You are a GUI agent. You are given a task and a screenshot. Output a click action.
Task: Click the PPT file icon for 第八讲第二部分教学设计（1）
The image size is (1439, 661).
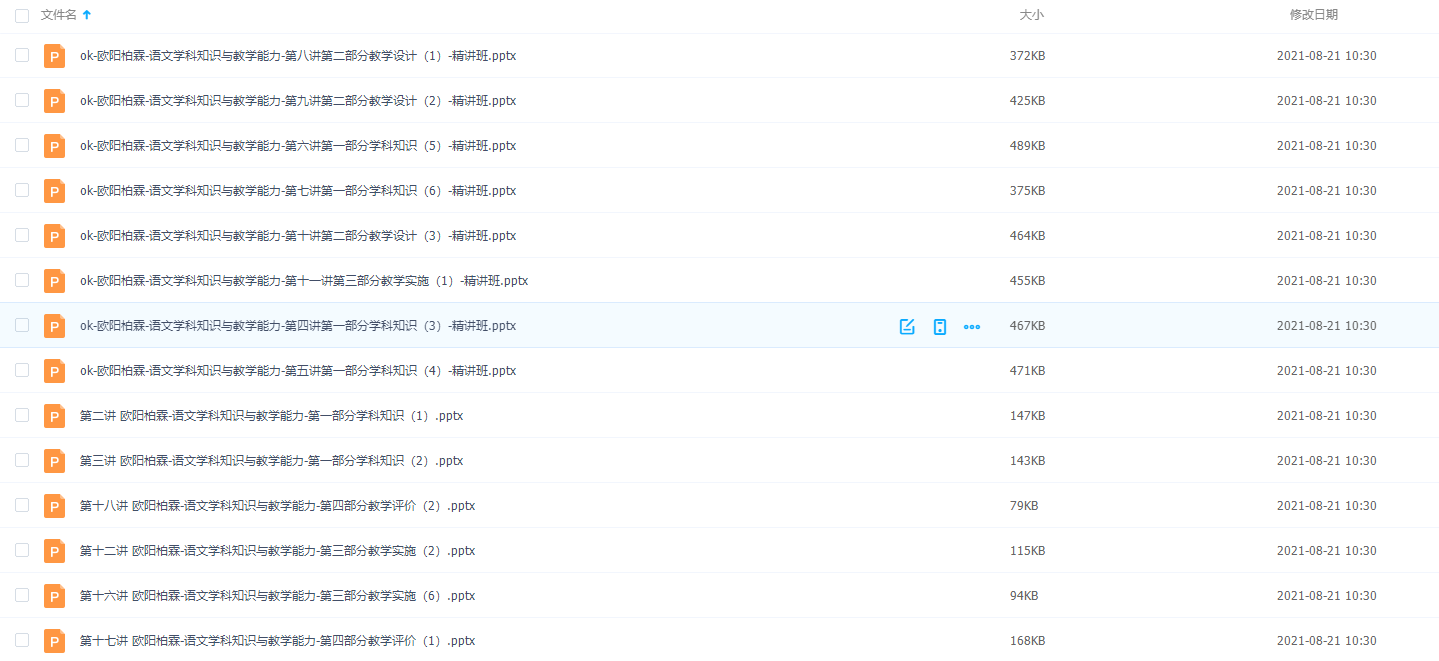click(54, 56)
